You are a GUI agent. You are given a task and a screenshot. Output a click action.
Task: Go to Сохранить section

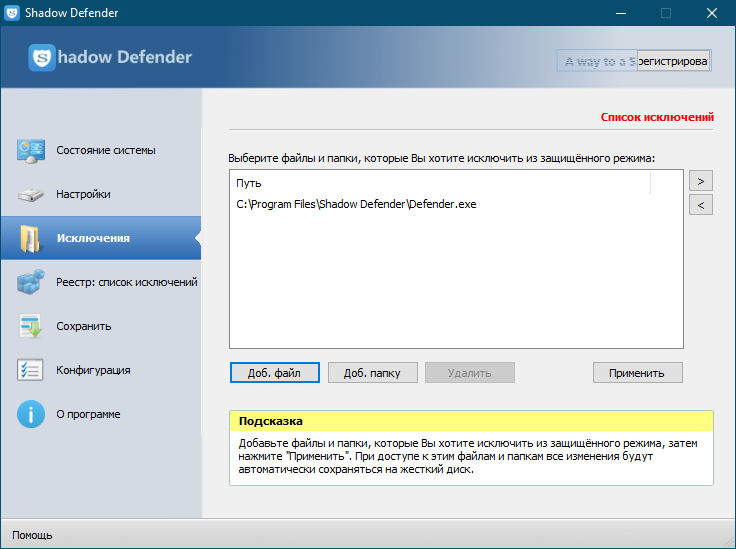(x=101, y=326)
